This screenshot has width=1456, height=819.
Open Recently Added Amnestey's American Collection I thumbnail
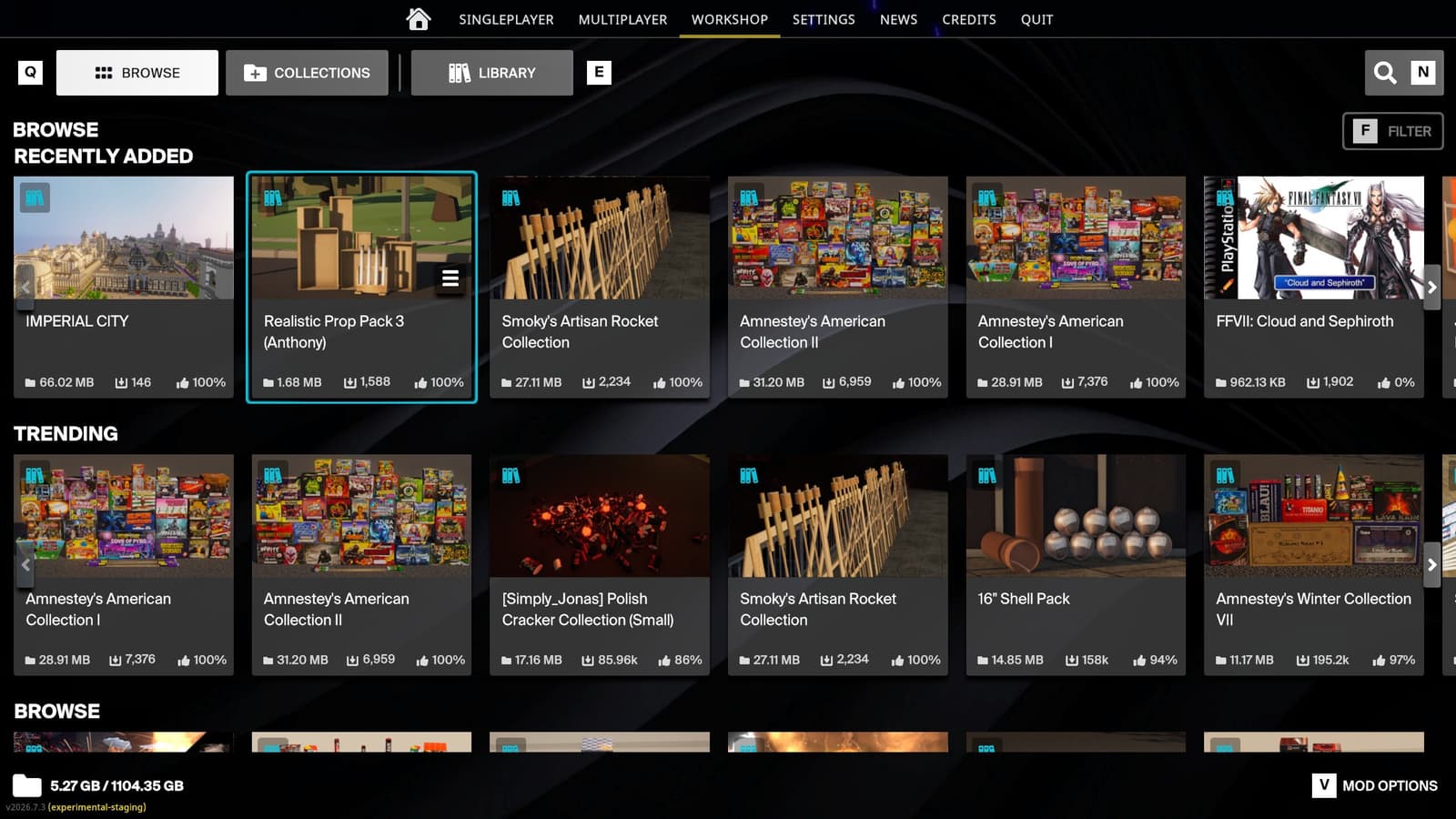coord(1076,238)
